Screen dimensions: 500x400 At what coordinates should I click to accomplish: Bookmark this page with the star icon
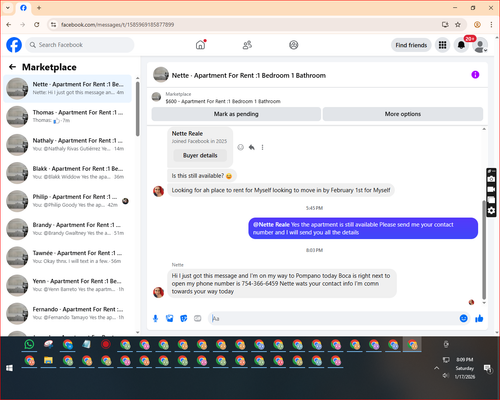(x=458, y=25)
